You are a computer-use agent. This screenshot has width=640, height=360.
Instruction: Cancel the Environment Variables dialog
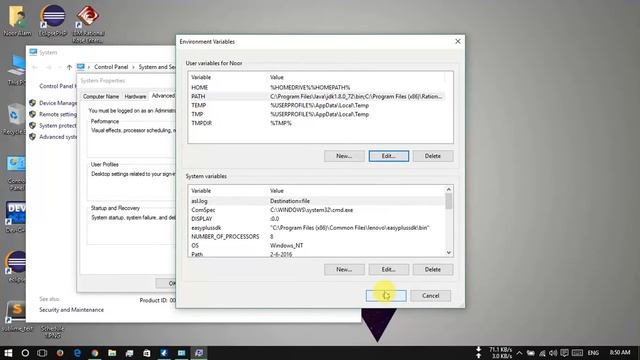[x=431, y=296]
